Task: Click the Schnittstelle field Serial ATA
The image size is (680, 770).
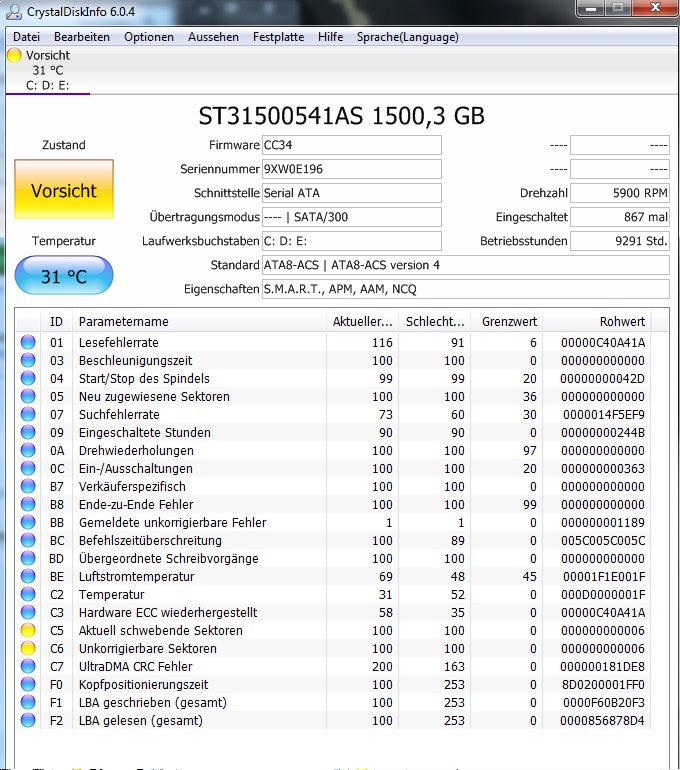Action: click(x=352, y=193)
